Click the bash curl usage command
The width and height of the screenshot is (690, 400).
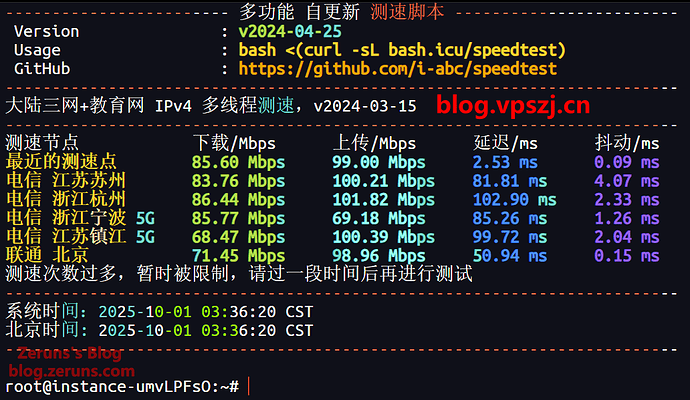pos(402,50)
